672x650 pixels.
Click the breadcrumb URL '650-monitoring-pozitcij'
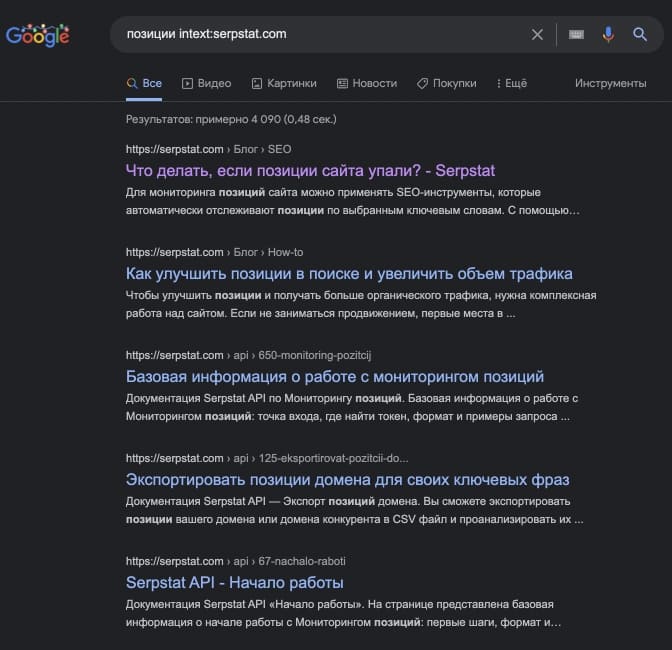pyautogui.click(x=249, y=355)
